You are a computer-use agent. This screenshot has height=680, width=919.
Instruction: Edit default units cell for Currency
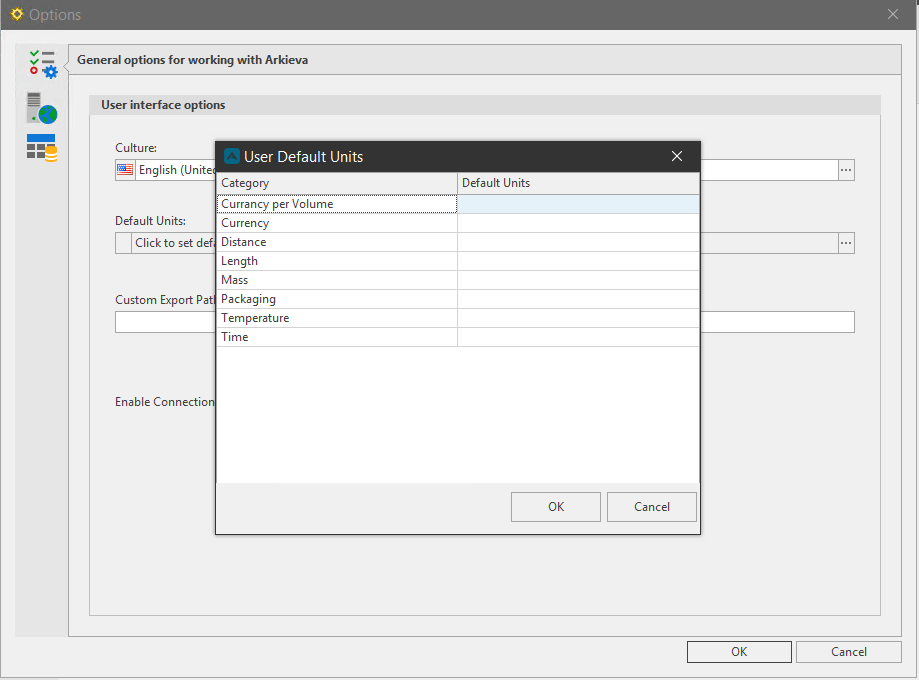coord(578,223)
